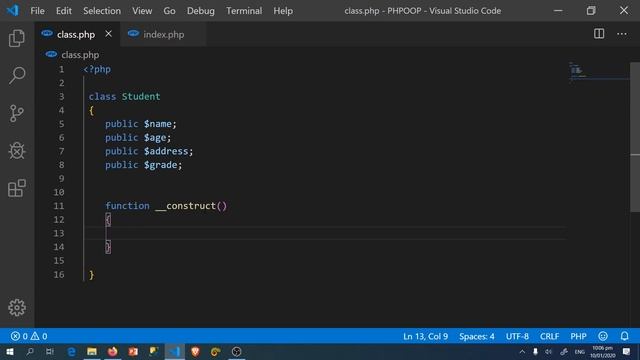Click the ENG language indicator

tap(580, 352)
